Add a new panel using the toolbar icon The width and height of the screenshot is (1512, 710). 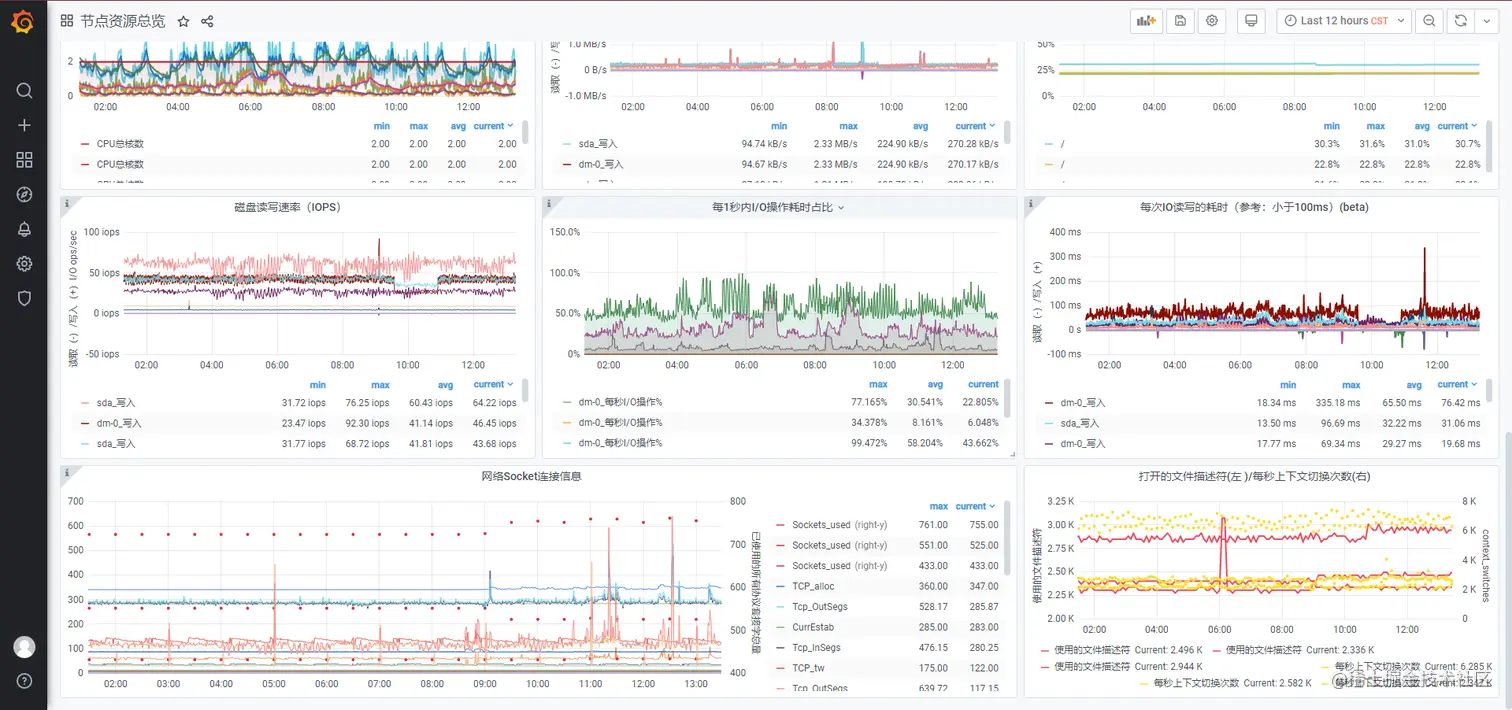pyautogui.click(x=1146, y=21)
